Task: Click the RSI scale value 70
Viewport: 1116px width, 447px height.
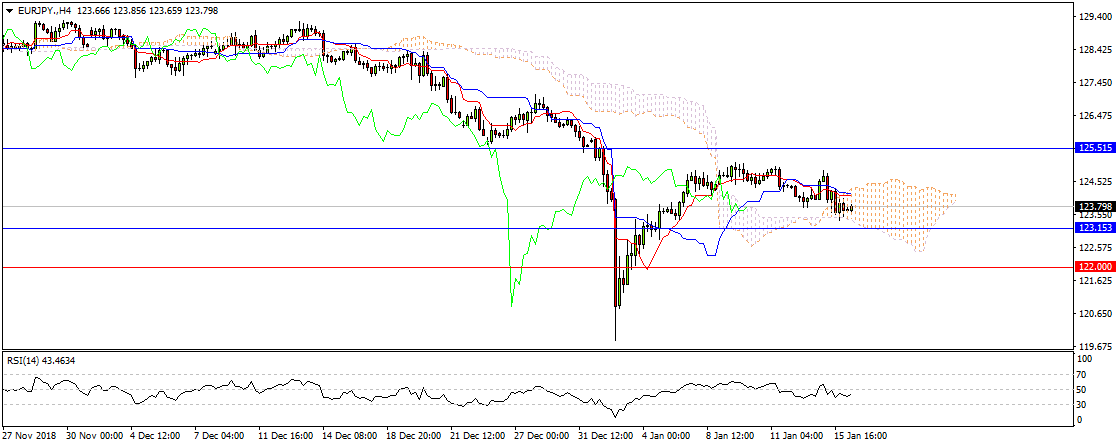Action: (x=1083, y=374)
